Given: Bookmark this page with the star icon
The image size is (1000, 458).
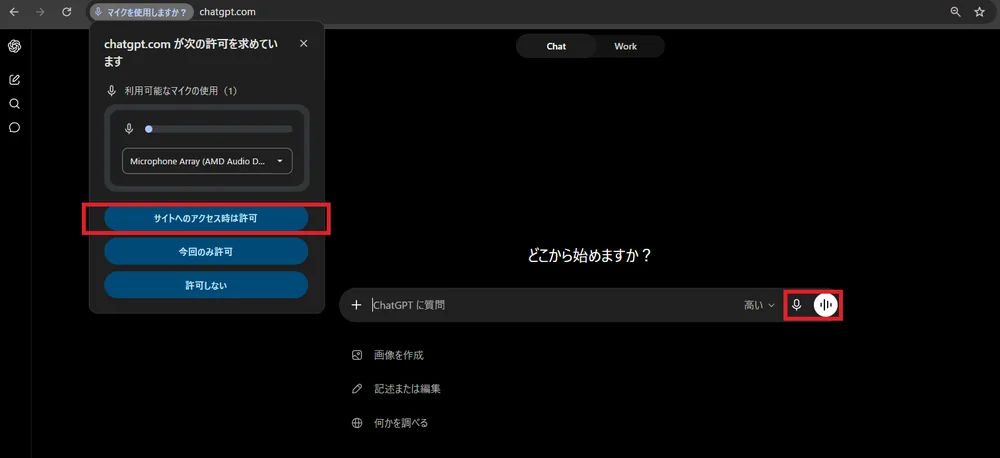Looking at the screenshot, I should (x=980, y=12).
